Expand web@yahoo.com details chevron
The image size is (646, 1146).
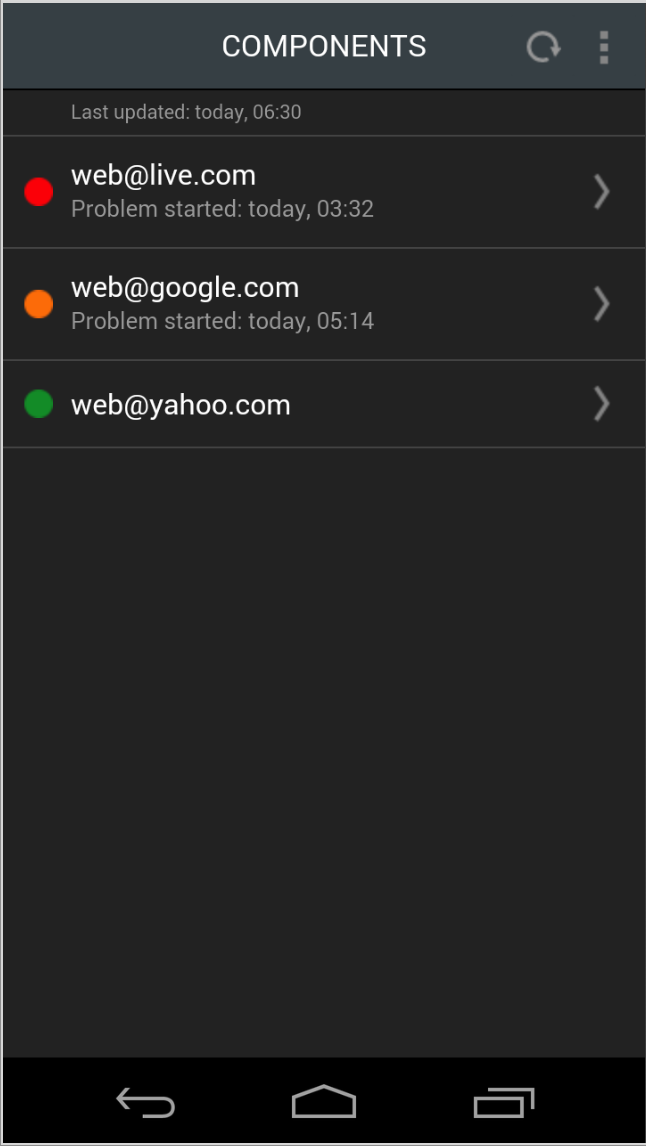pos(601,403)
